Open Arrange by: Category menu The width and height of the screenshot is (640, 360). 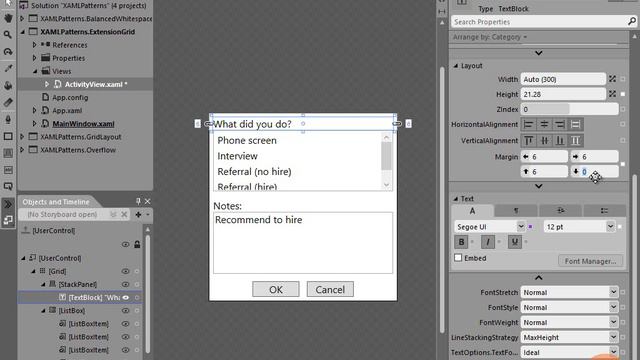coord(490,37)
